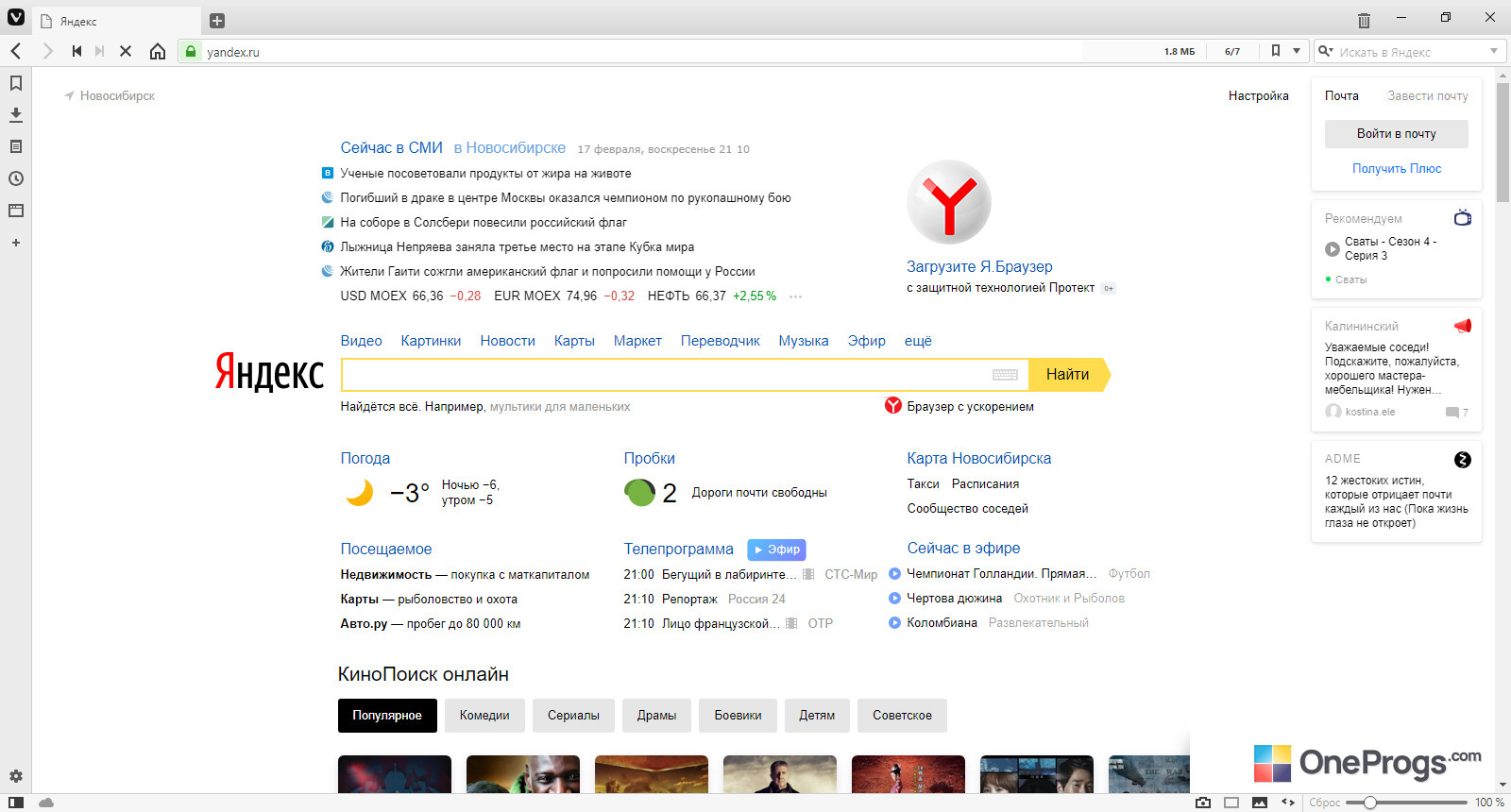Go forward using the forward arrow
Screen dimensions: 1511x812
(47, 51)
